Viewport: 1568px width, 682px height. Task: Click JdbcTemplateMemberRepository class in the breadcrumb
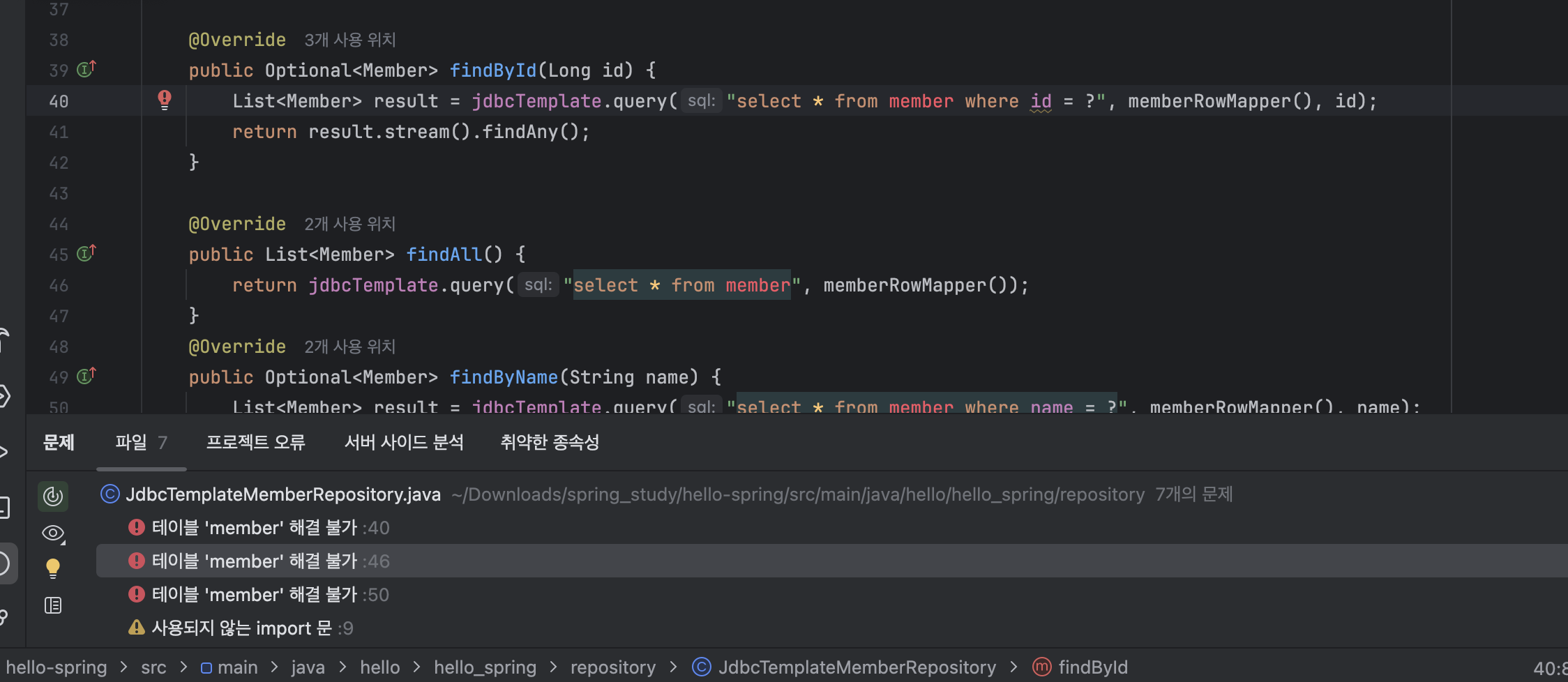click(844, 667)
